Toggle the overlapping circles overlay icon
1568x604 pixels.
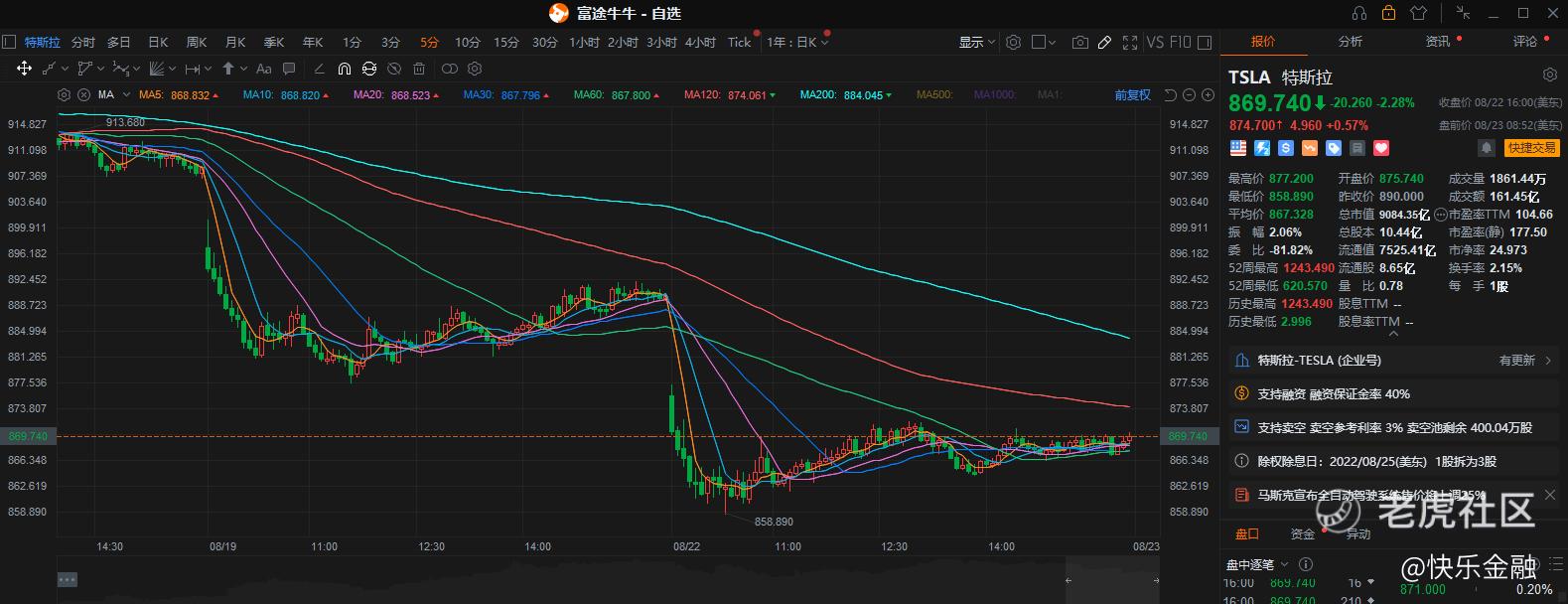click(x=449, y=69)
